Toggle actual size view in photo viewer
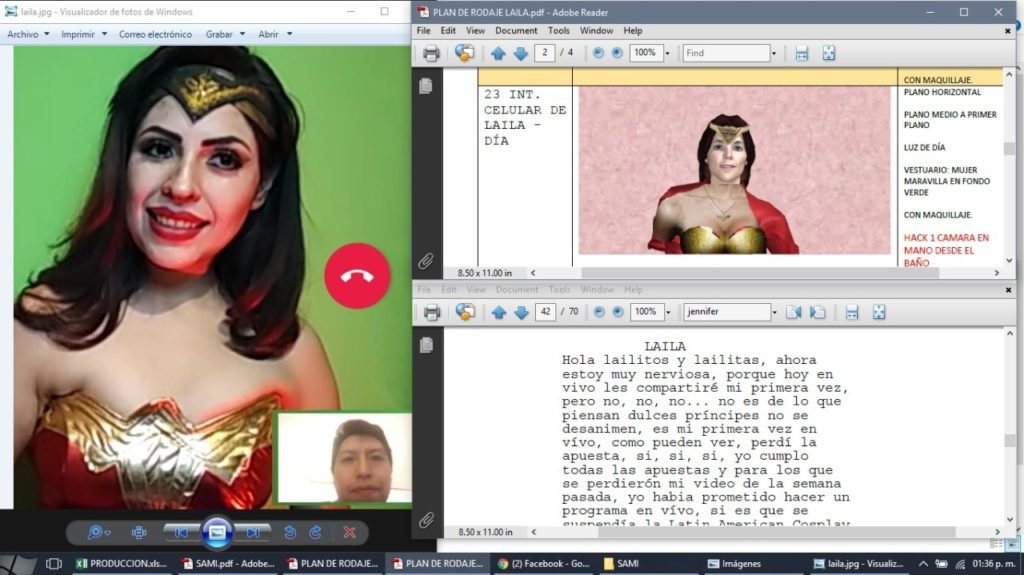The height and width of the screenshot is (575, 1024). tap(139, 533)
